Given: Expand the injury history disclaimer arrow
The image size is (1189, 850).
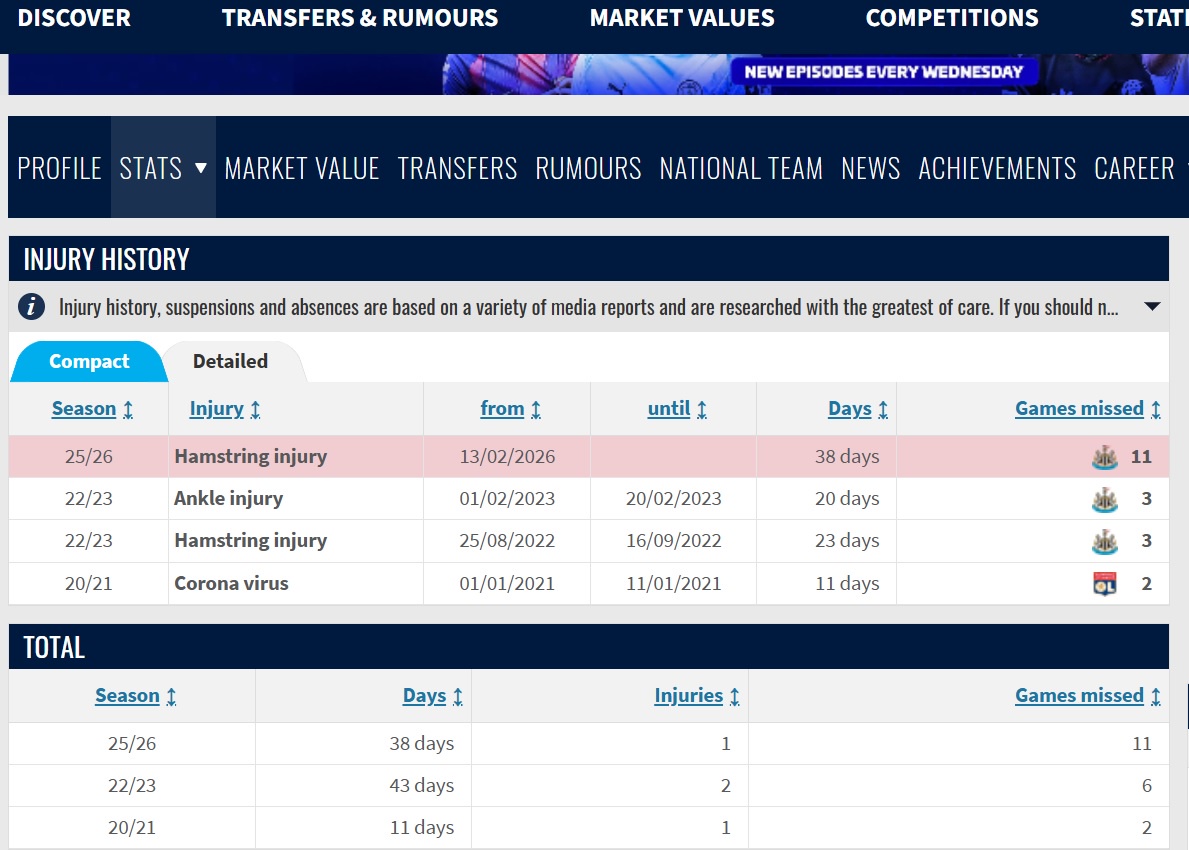Looking at the screenshot, I should 1152,307.
